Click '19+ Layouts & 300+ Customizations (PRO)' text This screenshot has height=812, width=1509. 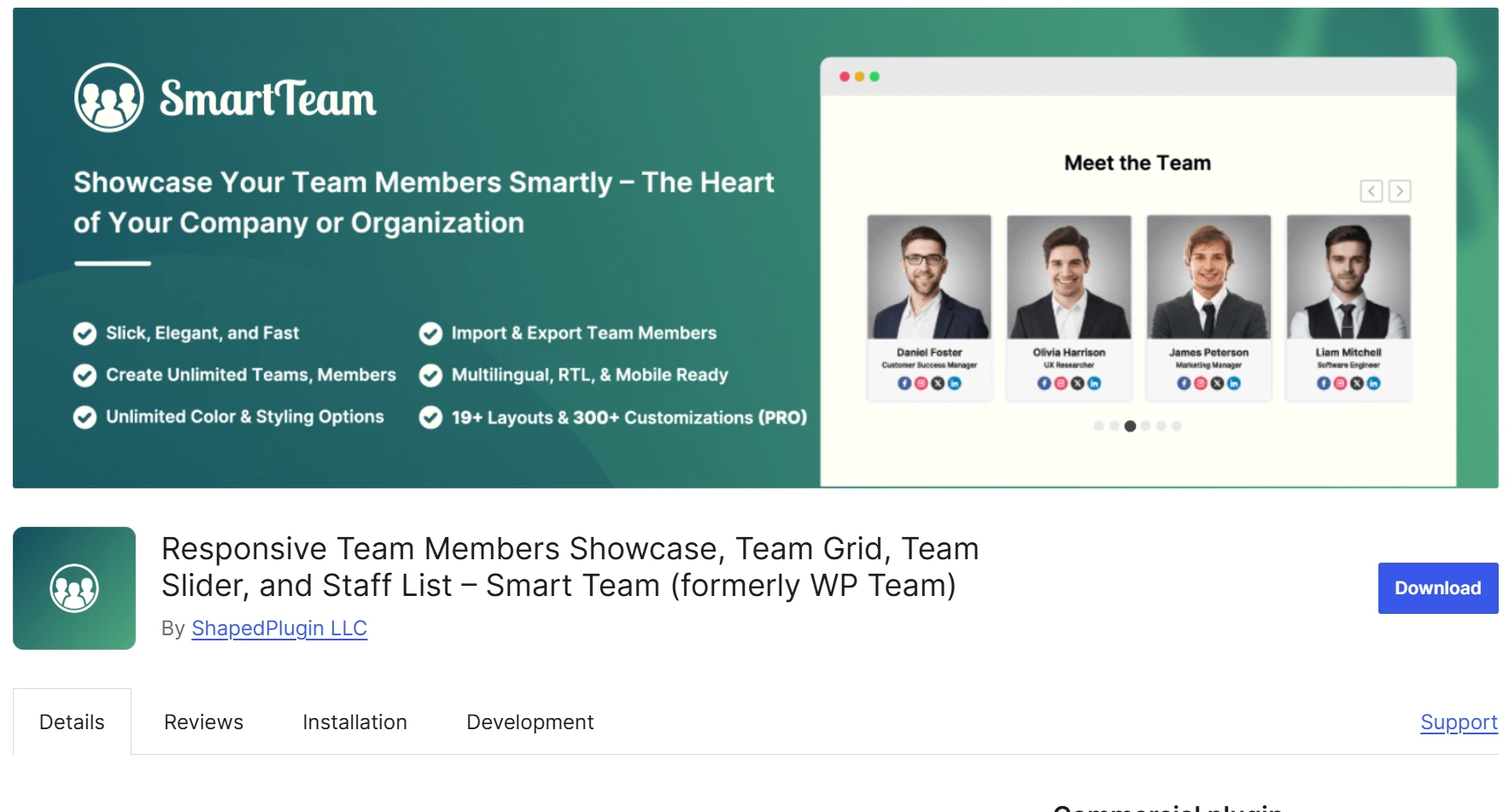[629, 418]
